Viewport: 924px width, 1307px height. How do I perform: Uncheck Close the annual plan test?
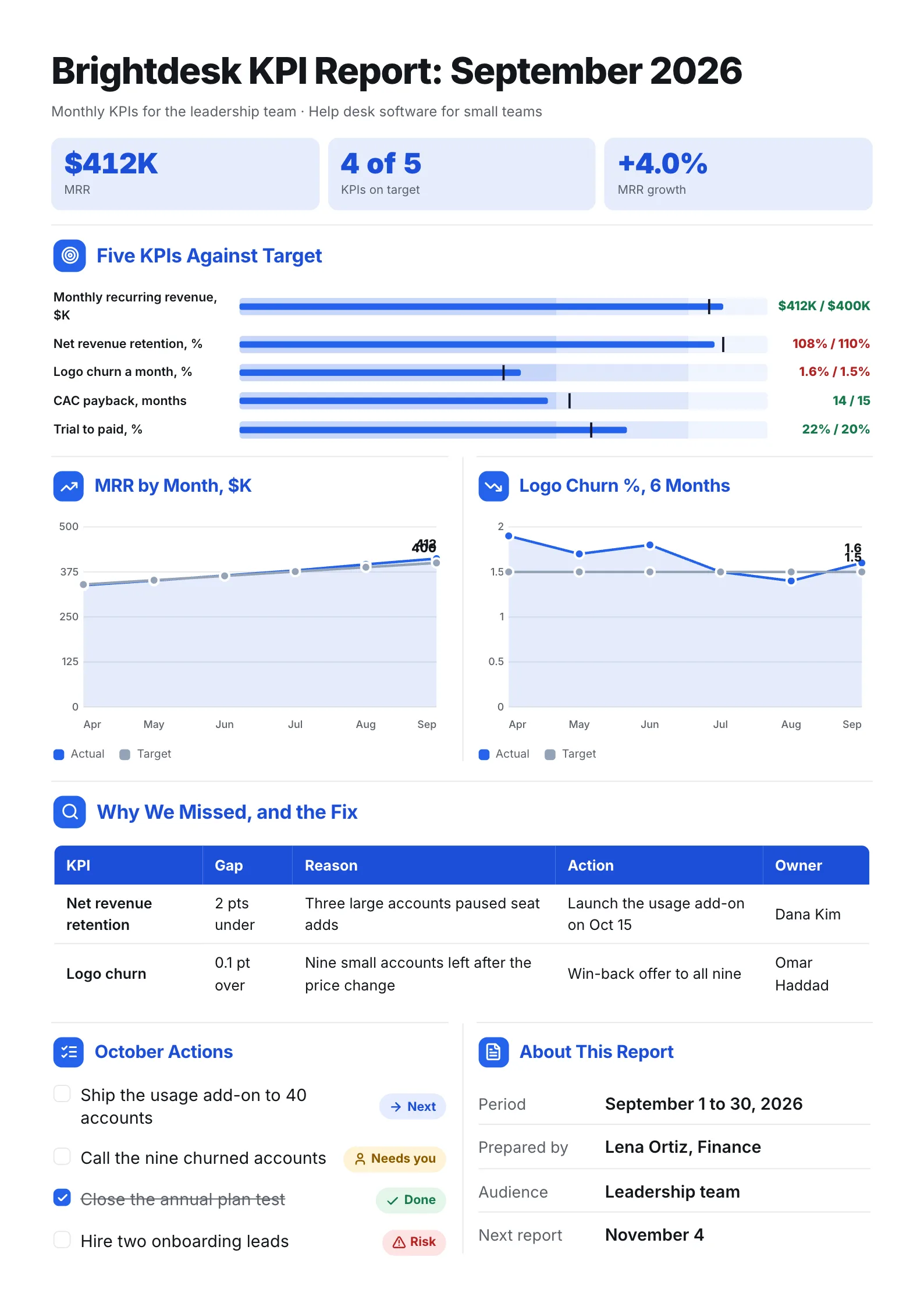click(62, 1198)
